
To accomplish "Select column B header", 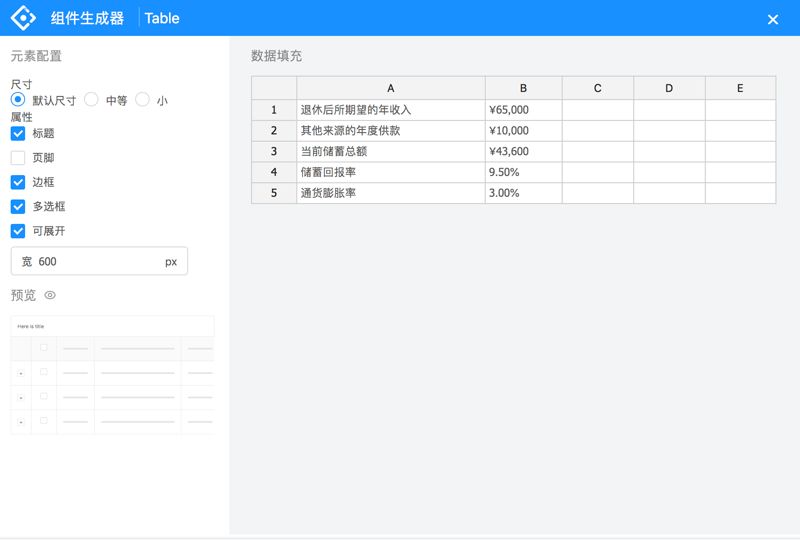I will [x=523, y=88].
